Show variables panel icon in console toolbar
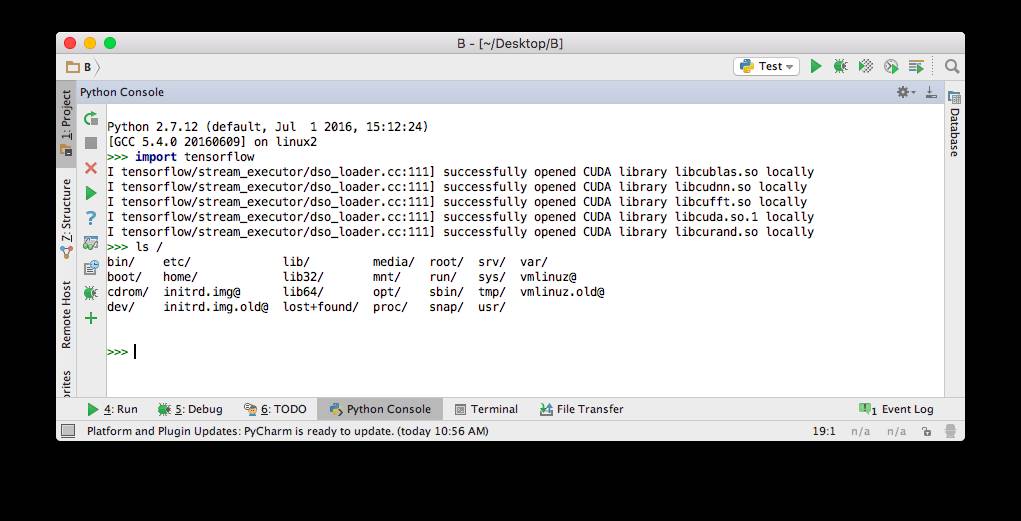This screenshot has height=521, width=1021. (91, 243)
